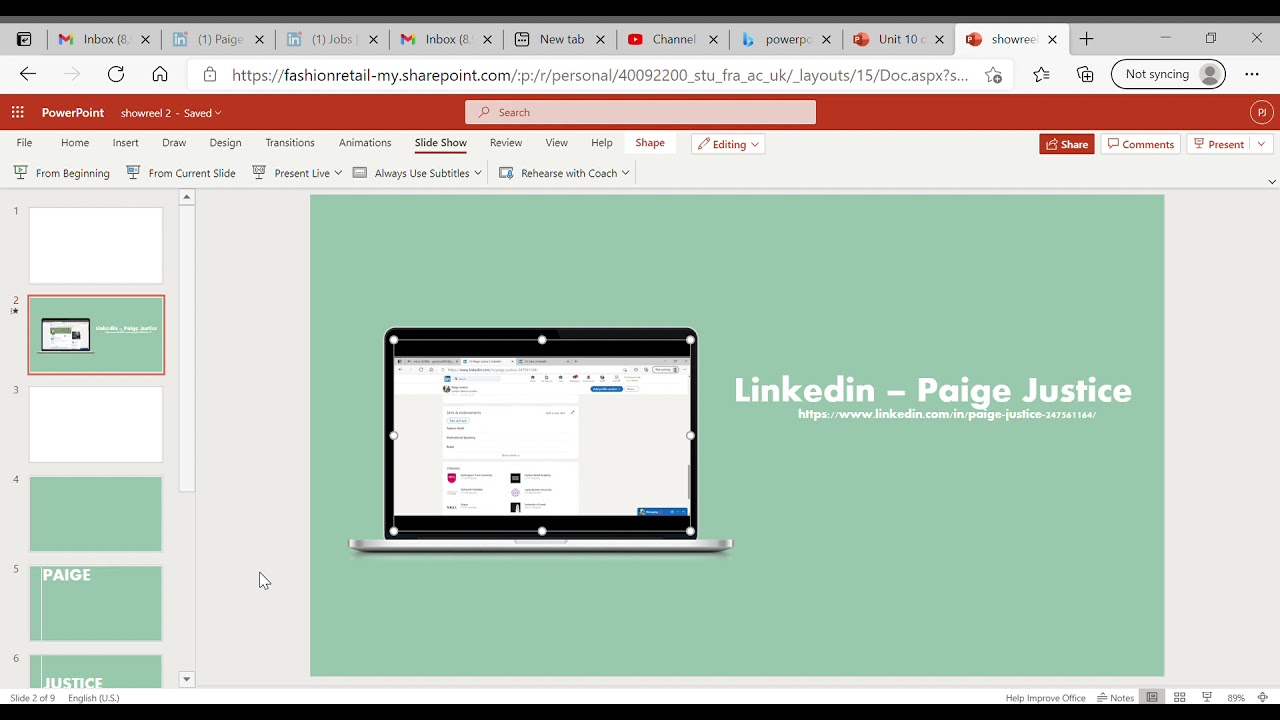Viewport: 1280px width, 720px height.
Task: Open the browser favorites list
Action: point(1041,74)
